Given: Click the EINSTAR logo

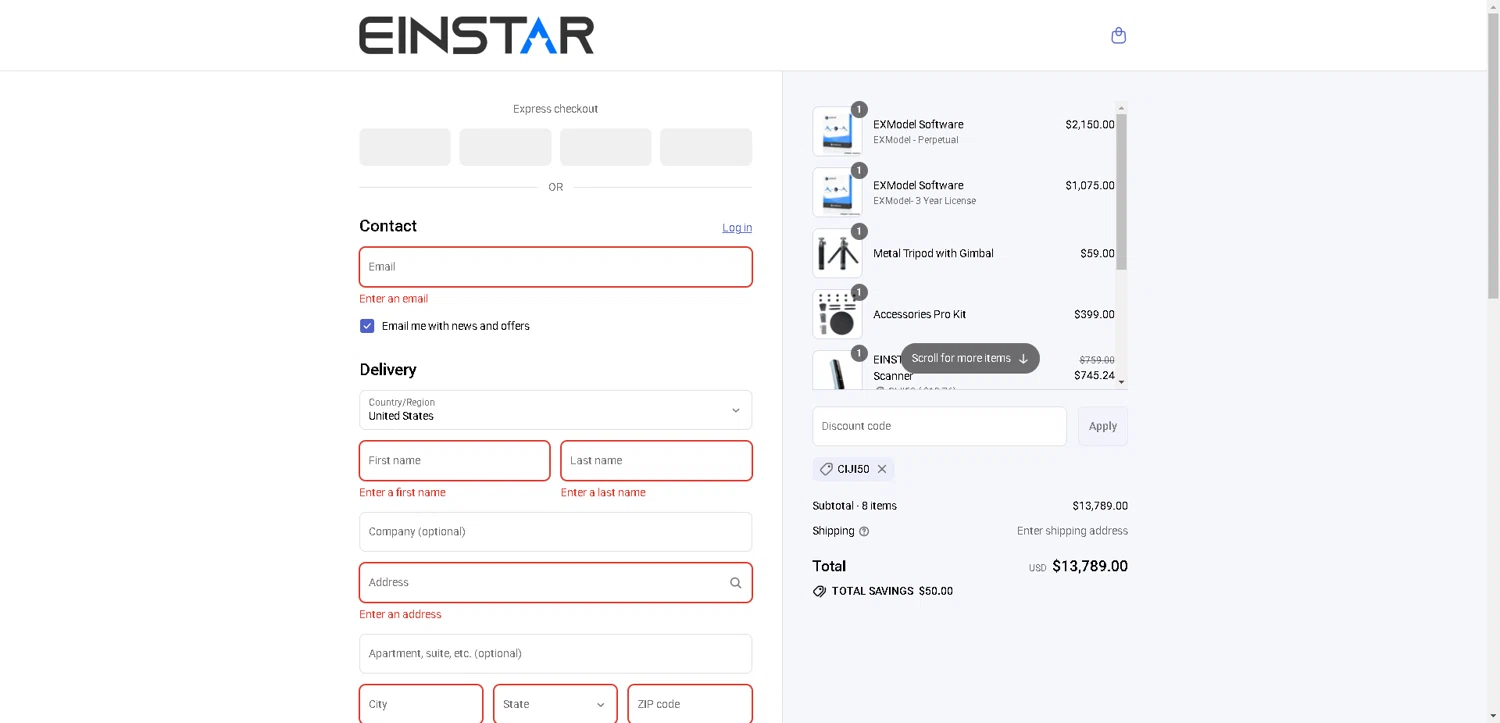Looking at the screenshot, I should (x=476, y=35).
